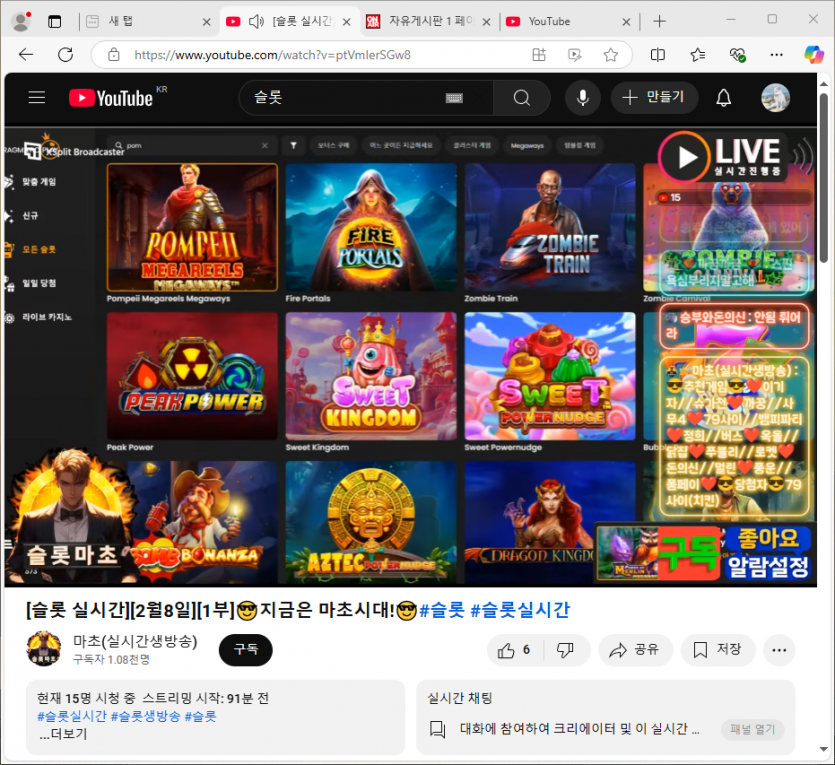Click the app grid icon in address bar
The image size is (835, 765).
(x=539, y=55)
